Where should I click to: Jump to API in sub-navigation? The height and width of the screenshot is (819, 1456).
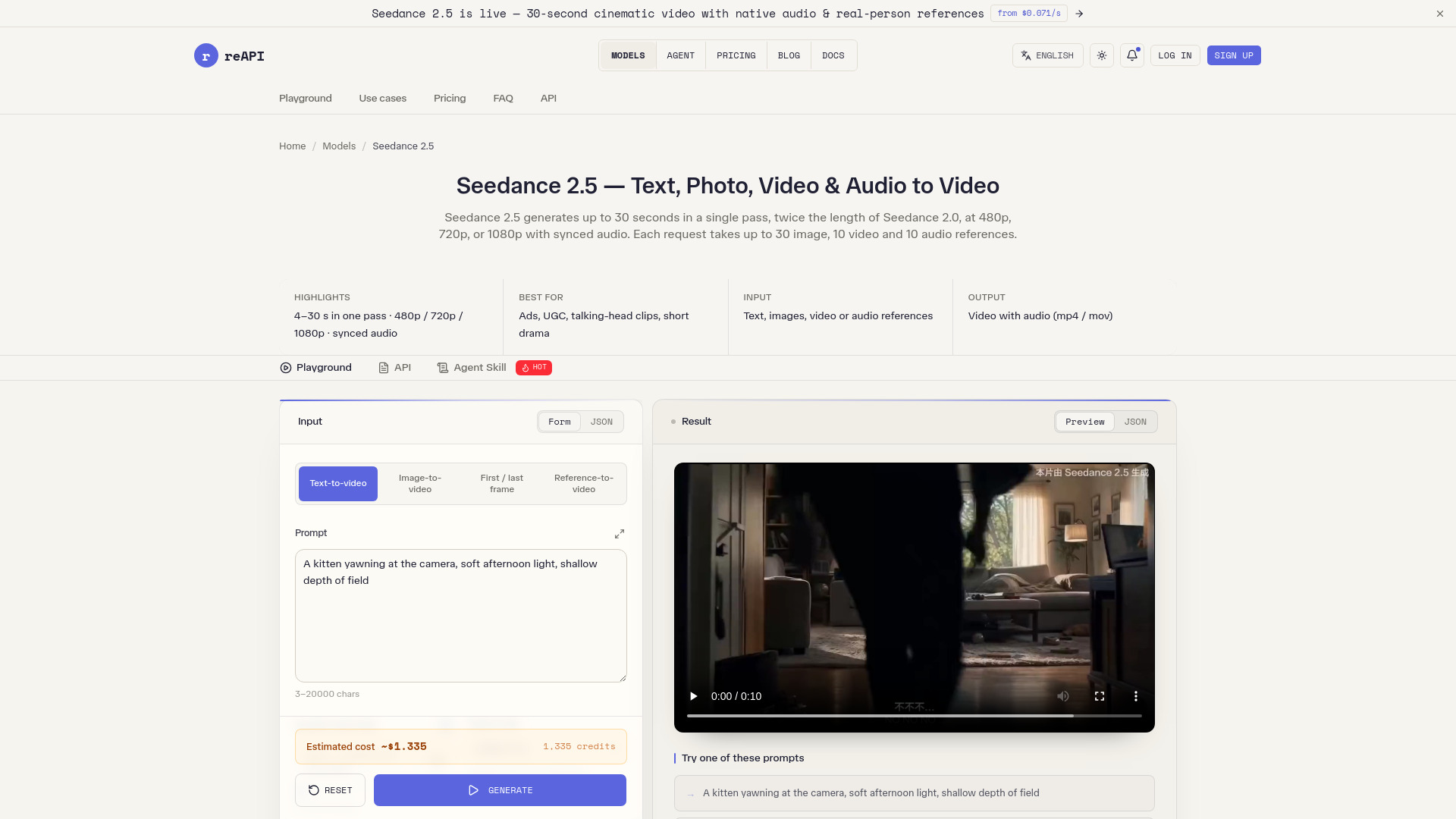548,99
